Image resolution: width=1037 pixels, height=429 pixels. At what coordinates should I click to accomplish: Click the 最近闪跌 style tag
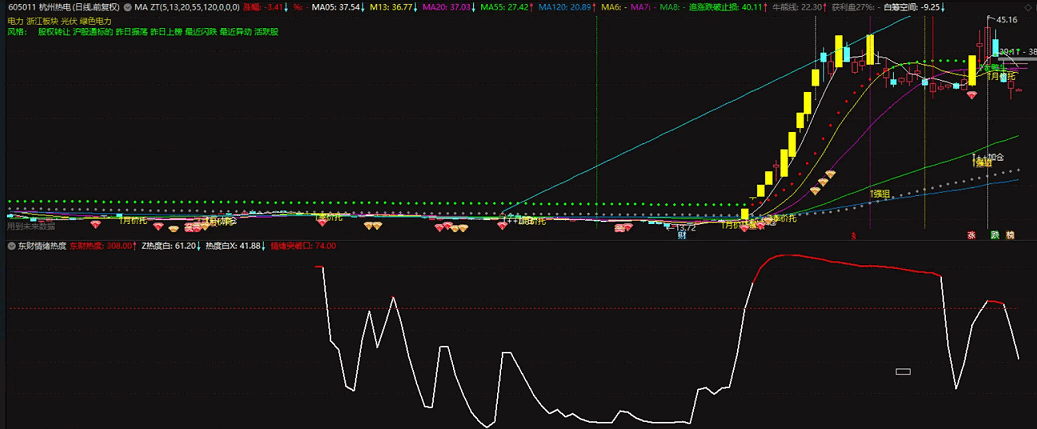click(x=200, y=31)
